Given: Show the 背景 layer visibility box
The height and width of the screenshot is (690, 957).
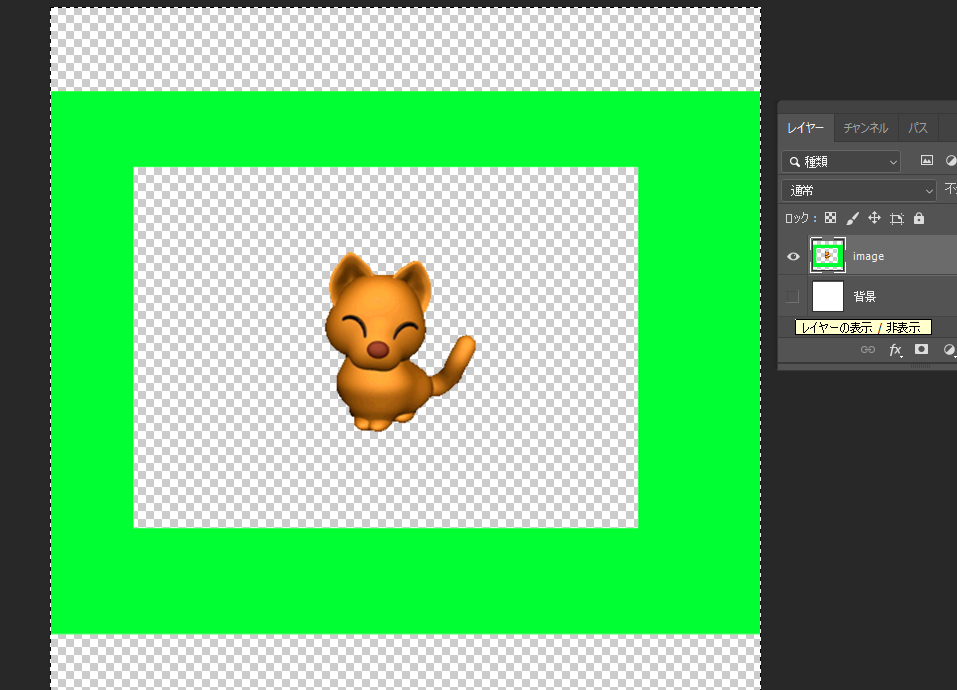Looking at the screenshot, I should pos(793,296).
